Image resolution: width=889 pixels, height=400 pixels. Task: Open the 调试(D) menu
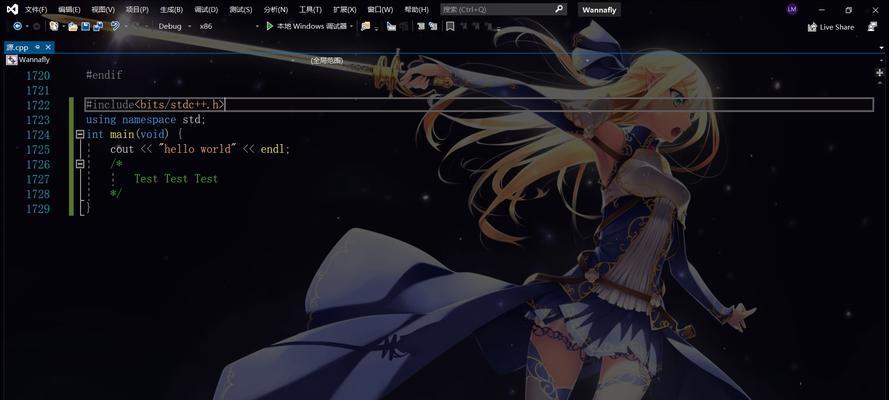pyautogui.click(x=206, y=10)
